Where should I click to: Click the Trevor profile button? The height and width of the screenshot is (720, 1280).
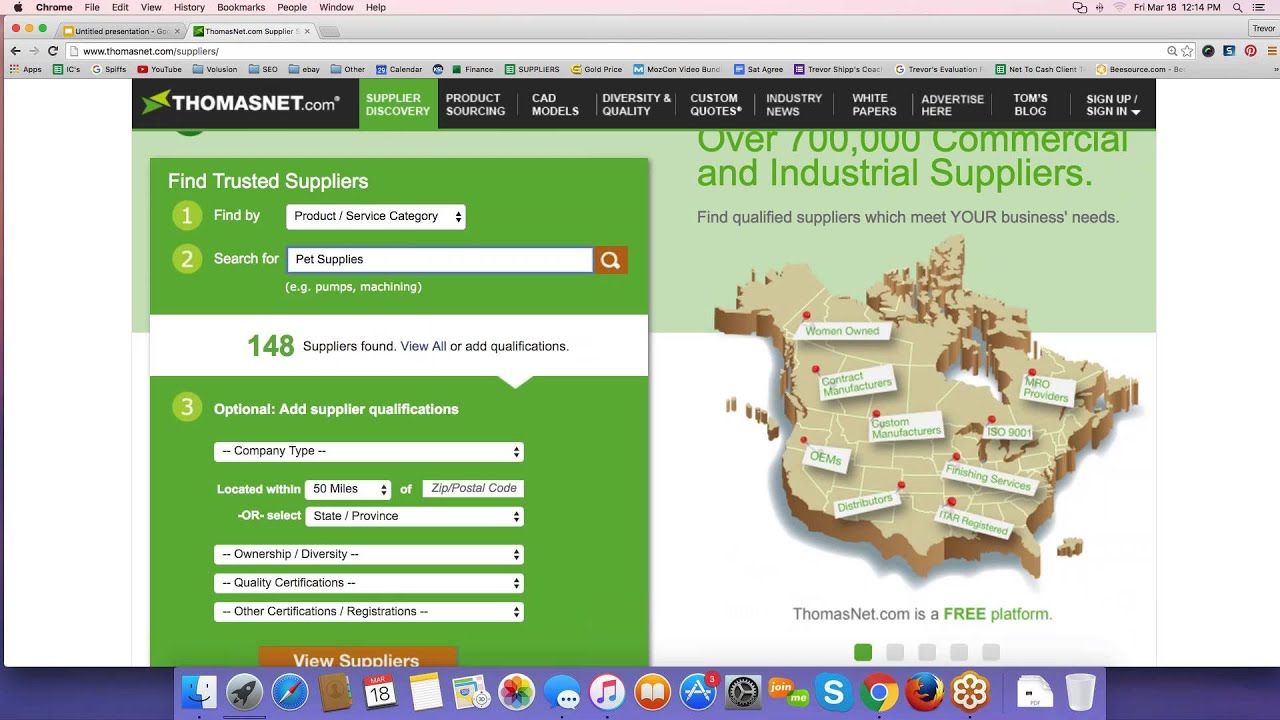[1264, 29]
